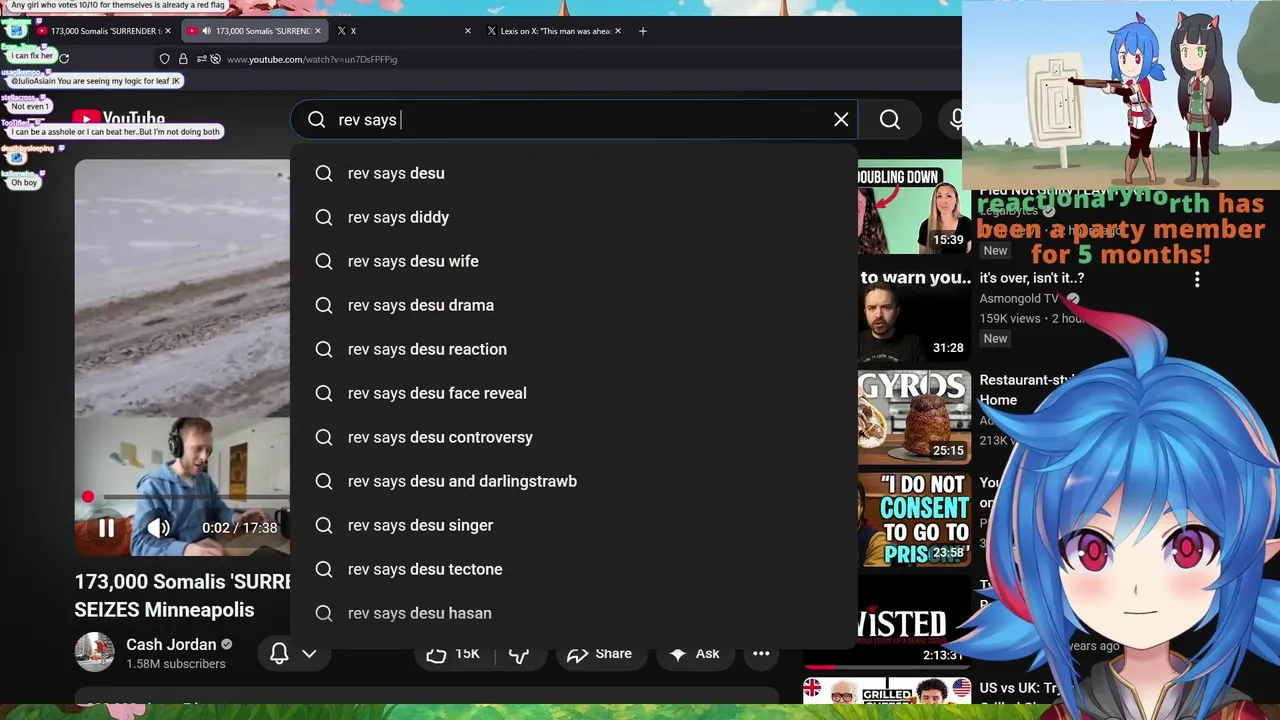Choose 'rev says desu and darlingstrawb' suggestion
This screenshot has height=720, width=1280.
(574, 481)
